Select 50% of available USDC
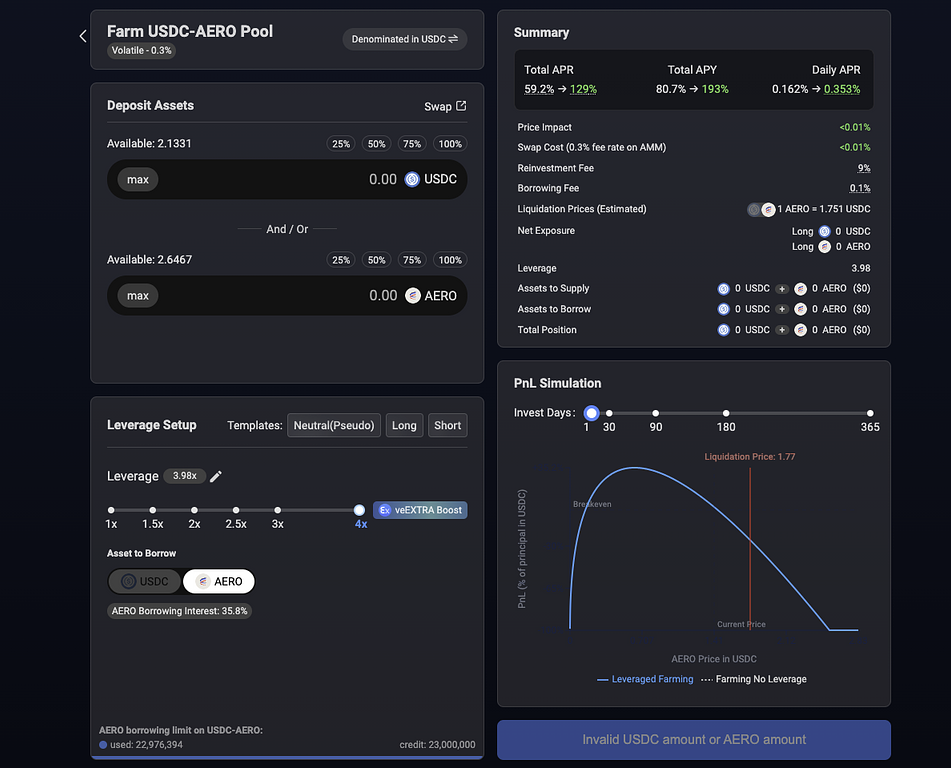 (x=376, y=144)
